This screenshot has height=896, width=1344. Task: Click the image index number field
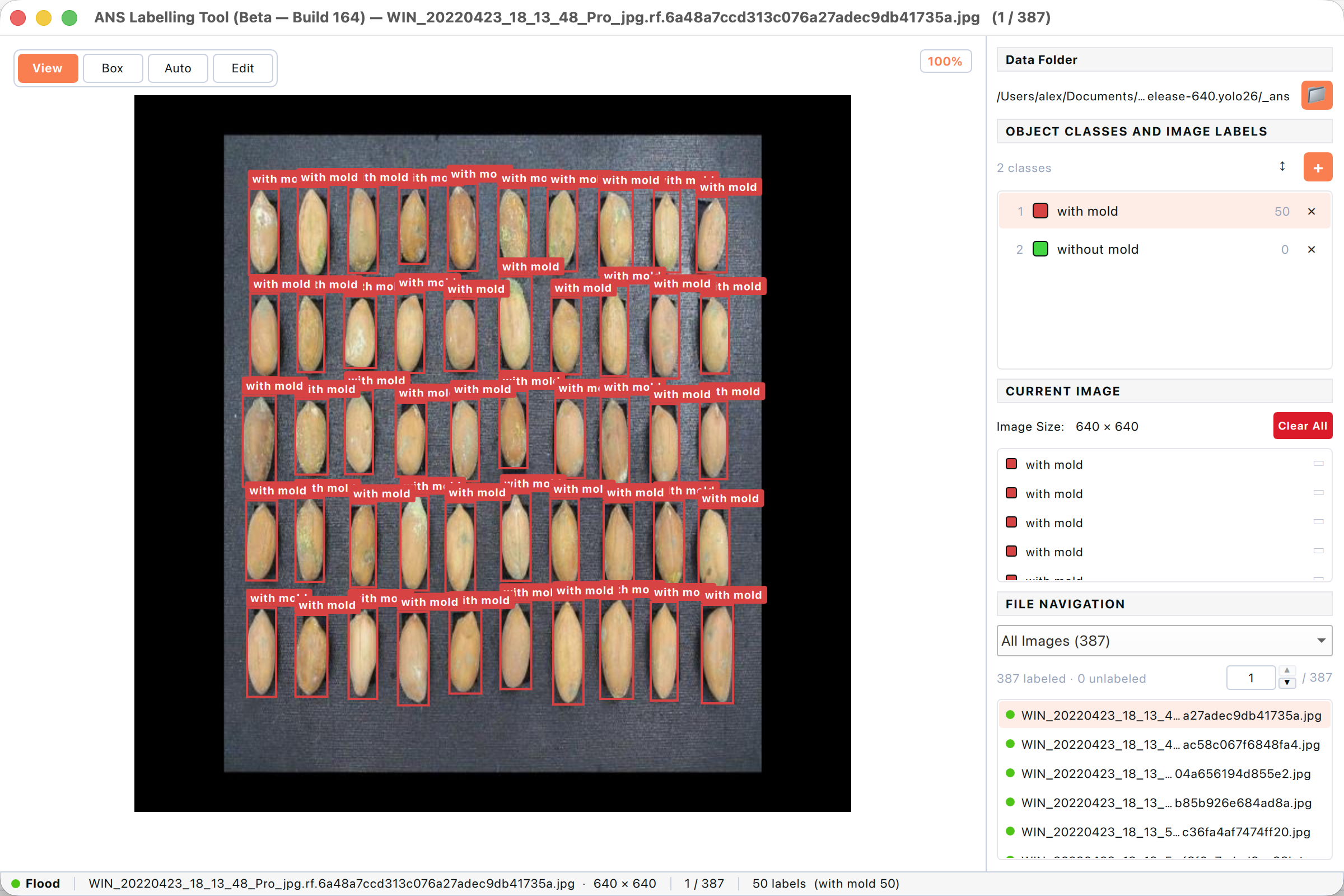[x=1251, y=678]
